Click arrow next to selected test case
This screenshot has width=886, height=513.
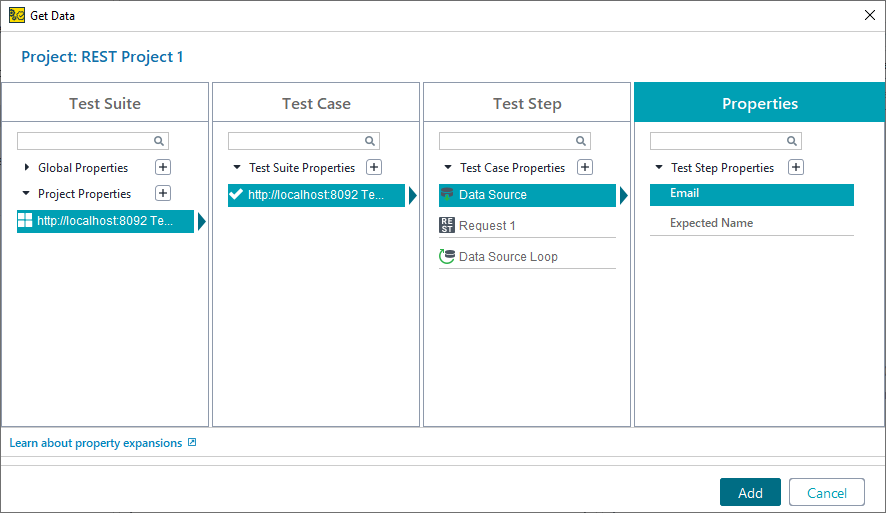coord(412,195)
